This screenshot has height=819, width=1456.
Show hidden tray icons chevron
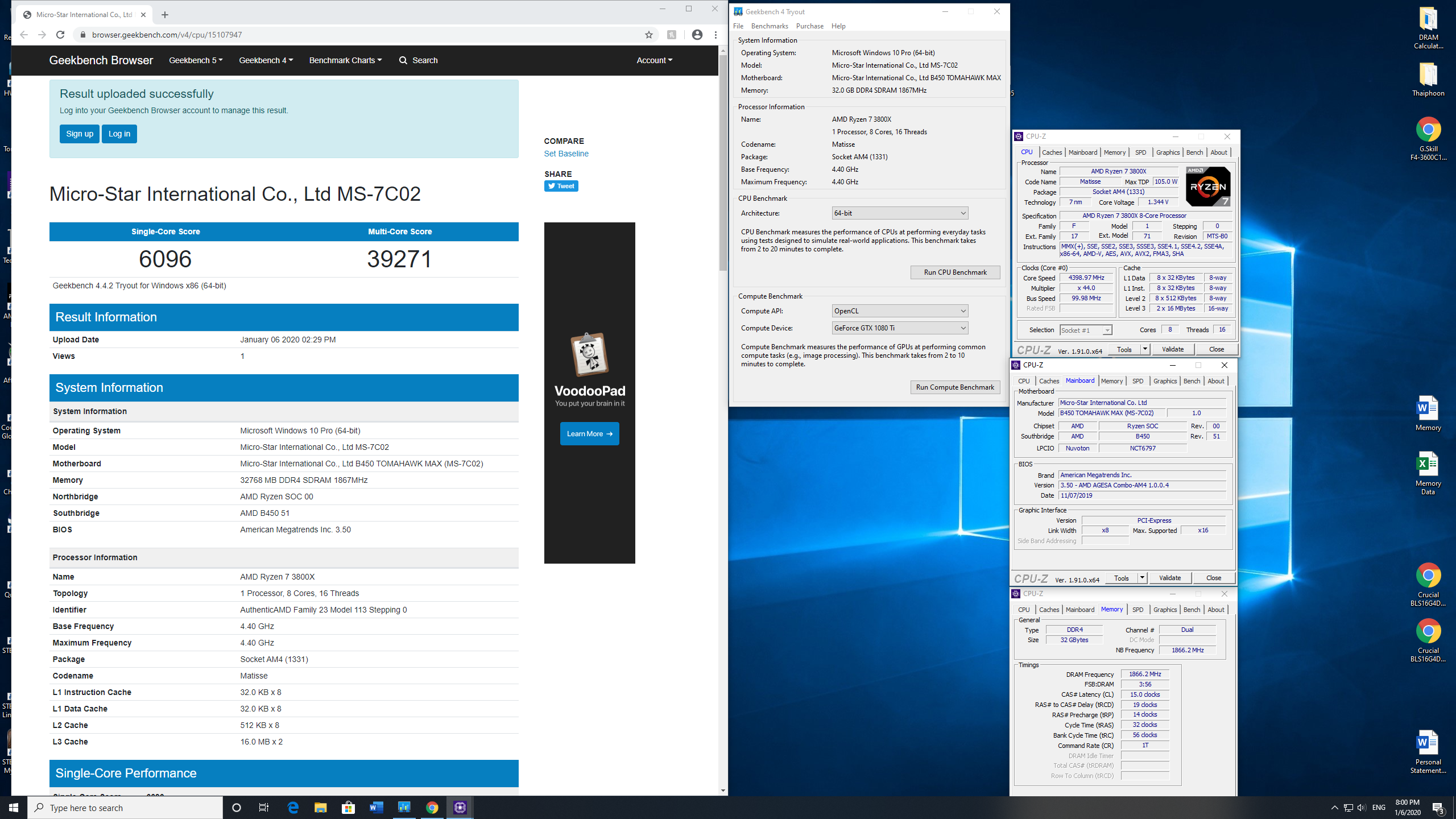pos(1334,808)
